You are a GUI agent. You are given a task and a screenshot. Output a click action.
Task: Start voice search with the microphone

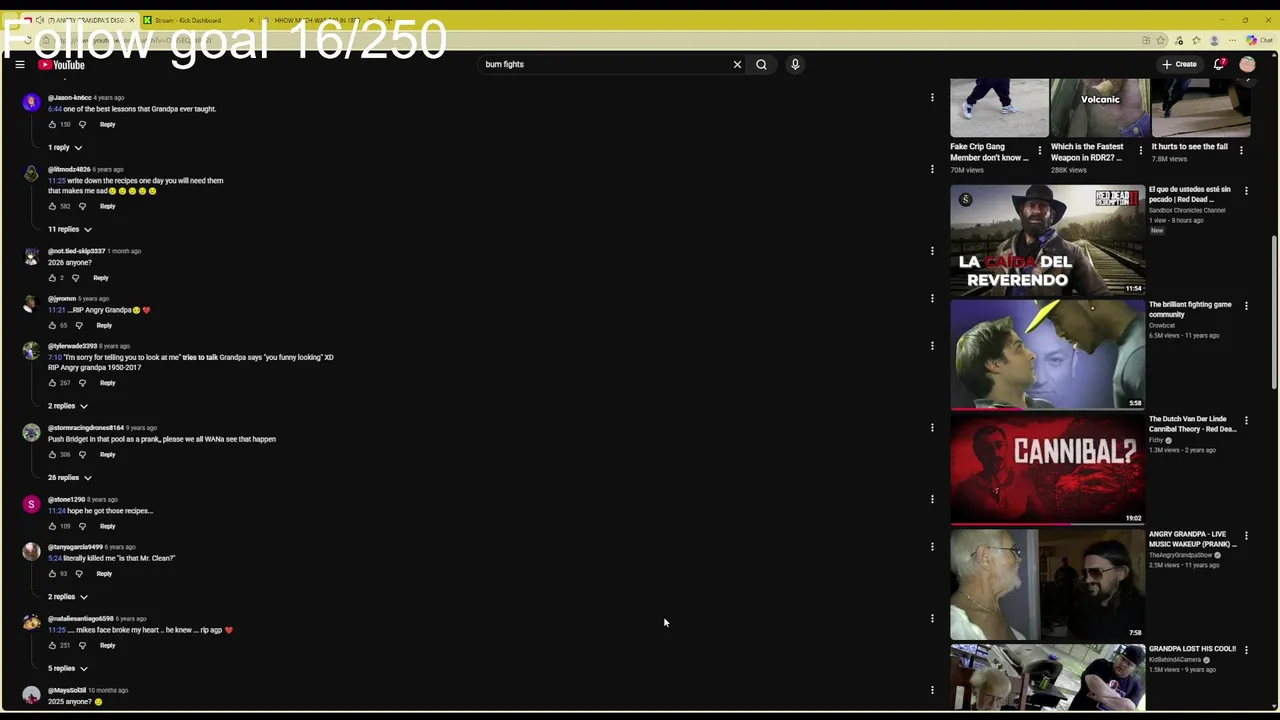click(x=795, y=64)
